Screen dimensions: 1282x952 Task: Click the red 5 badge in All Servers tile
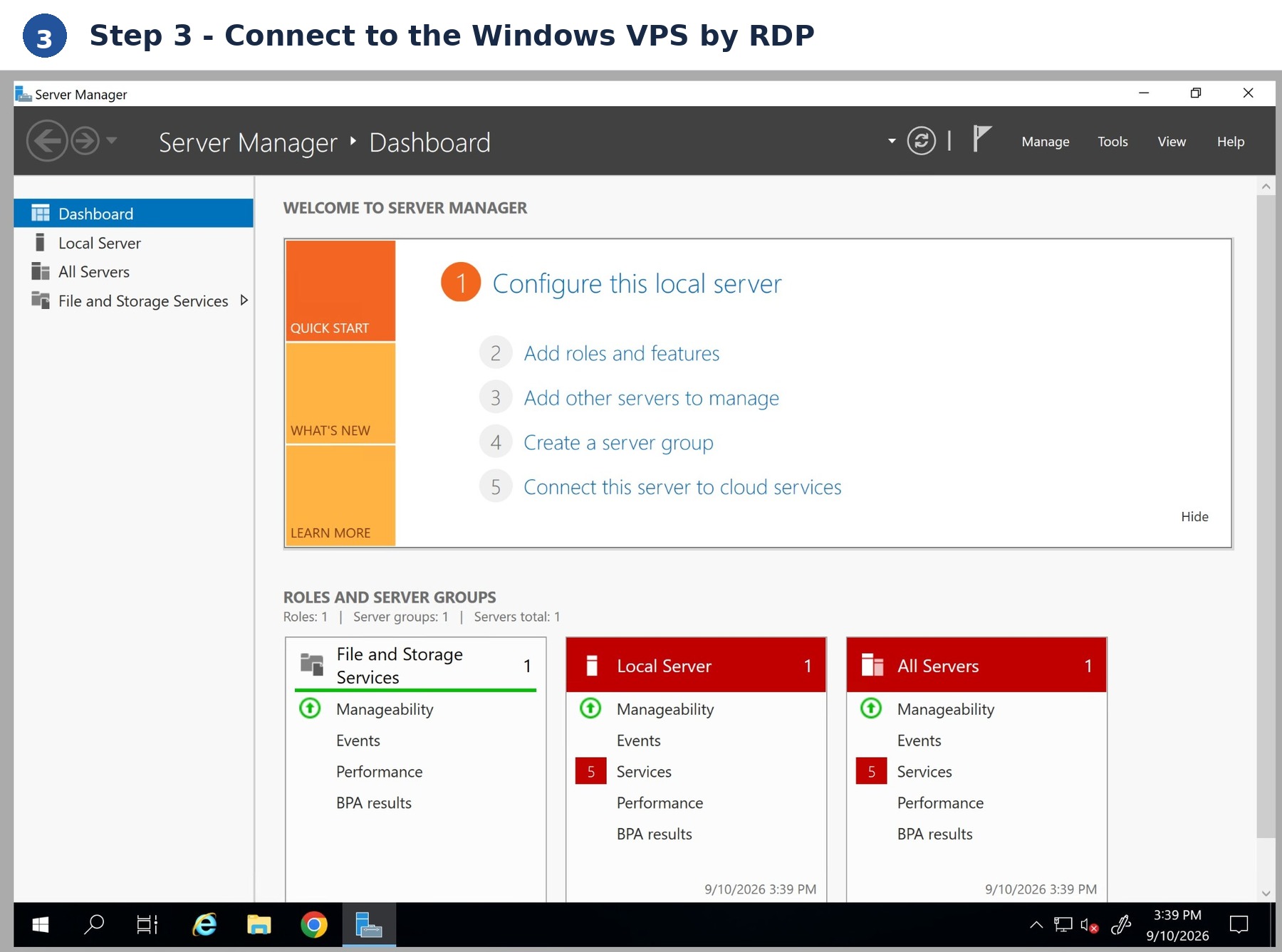point(871,771)
